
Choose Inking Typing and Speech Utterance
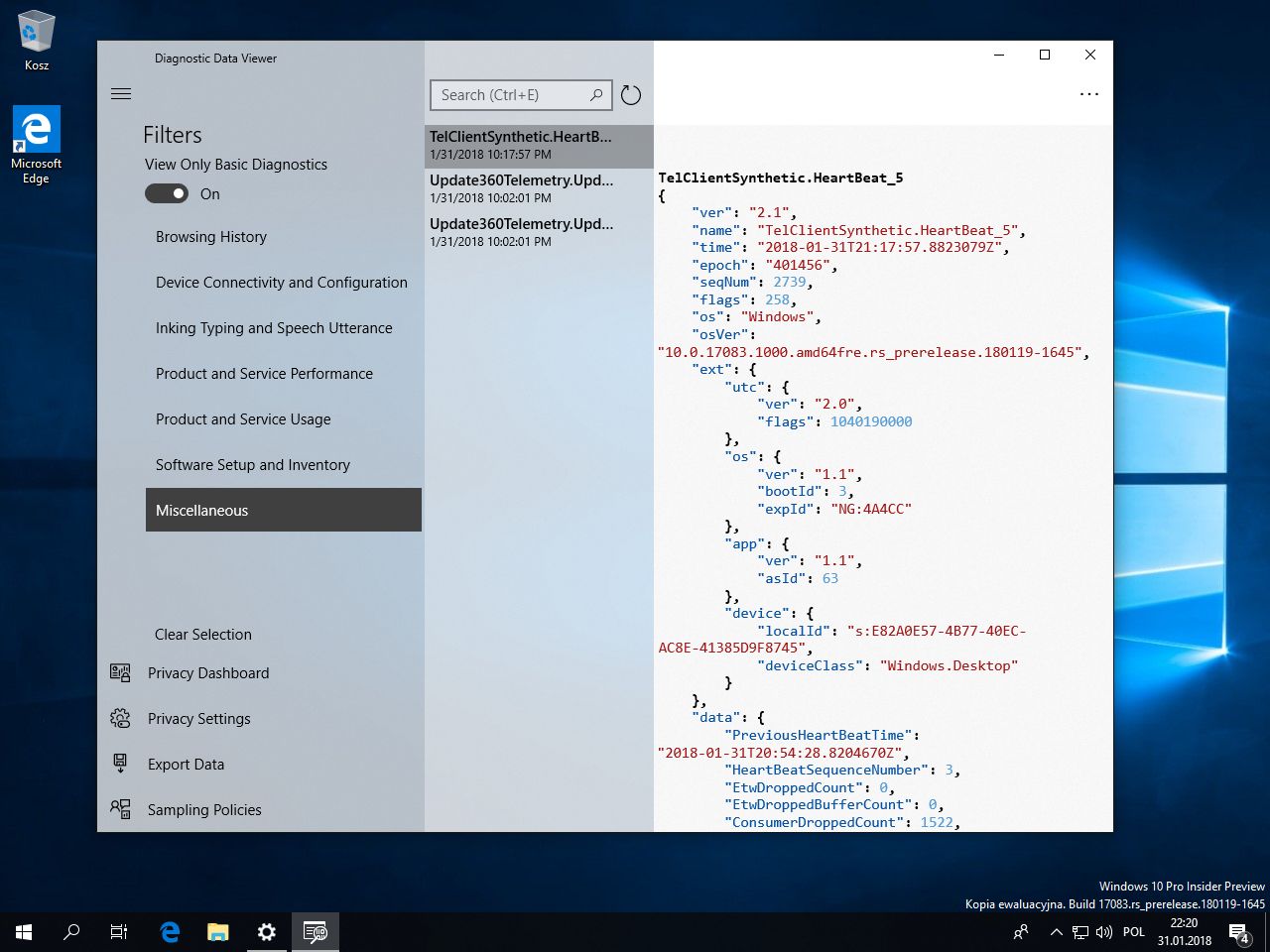[x=274, y=328]
